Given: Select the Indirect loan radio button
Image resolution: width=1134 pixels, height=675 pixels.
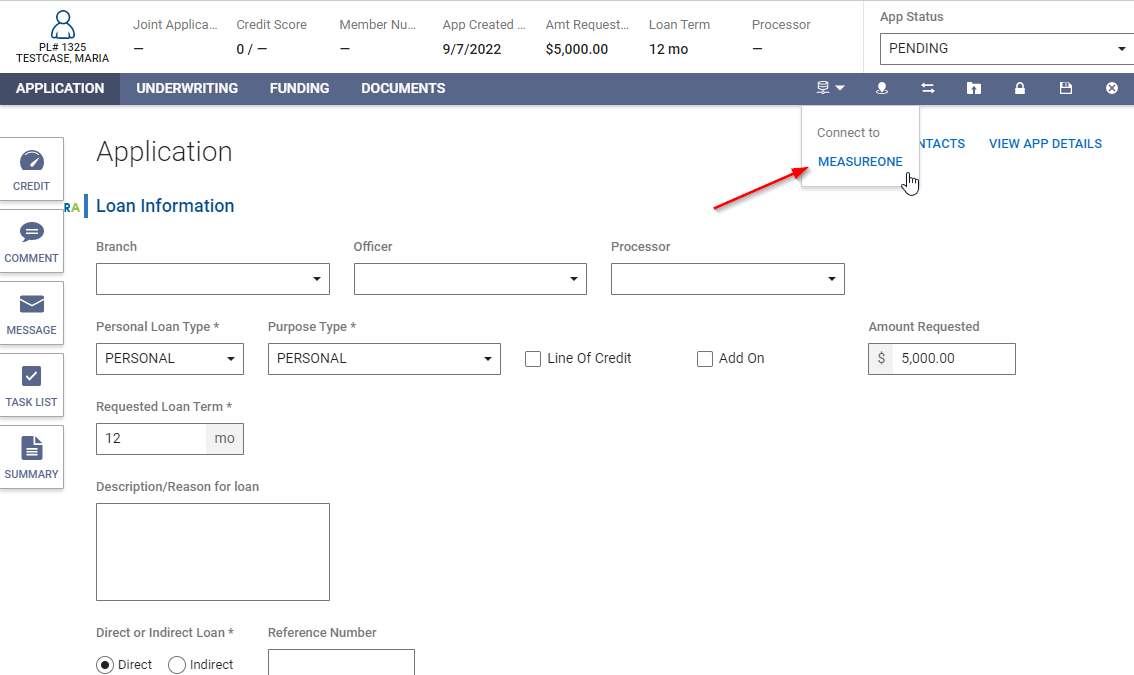Looking at the screenshot, I should [176, 664].
